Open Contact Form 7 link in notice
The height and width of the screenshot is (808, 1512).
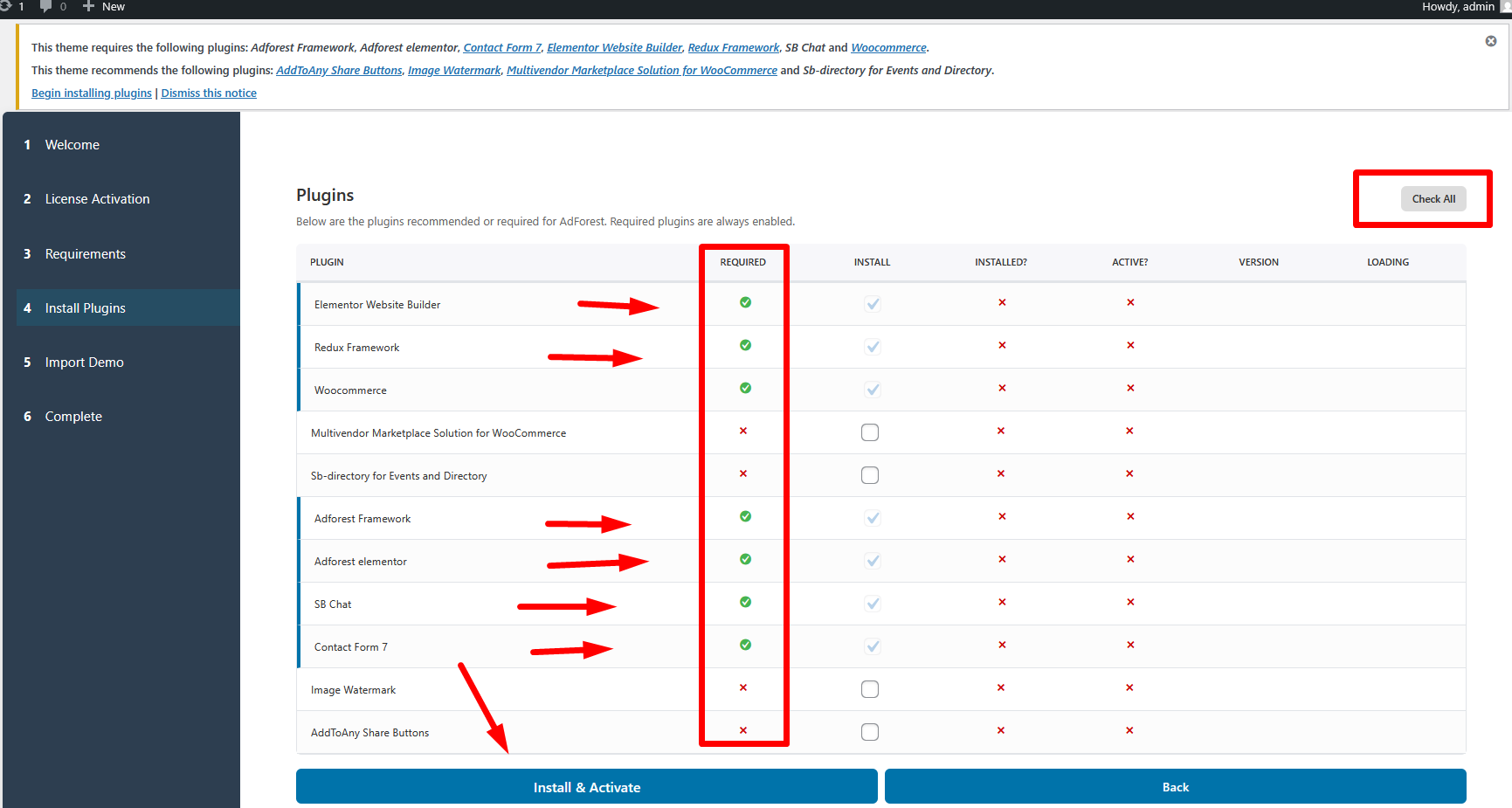click(x=502, y=48)
